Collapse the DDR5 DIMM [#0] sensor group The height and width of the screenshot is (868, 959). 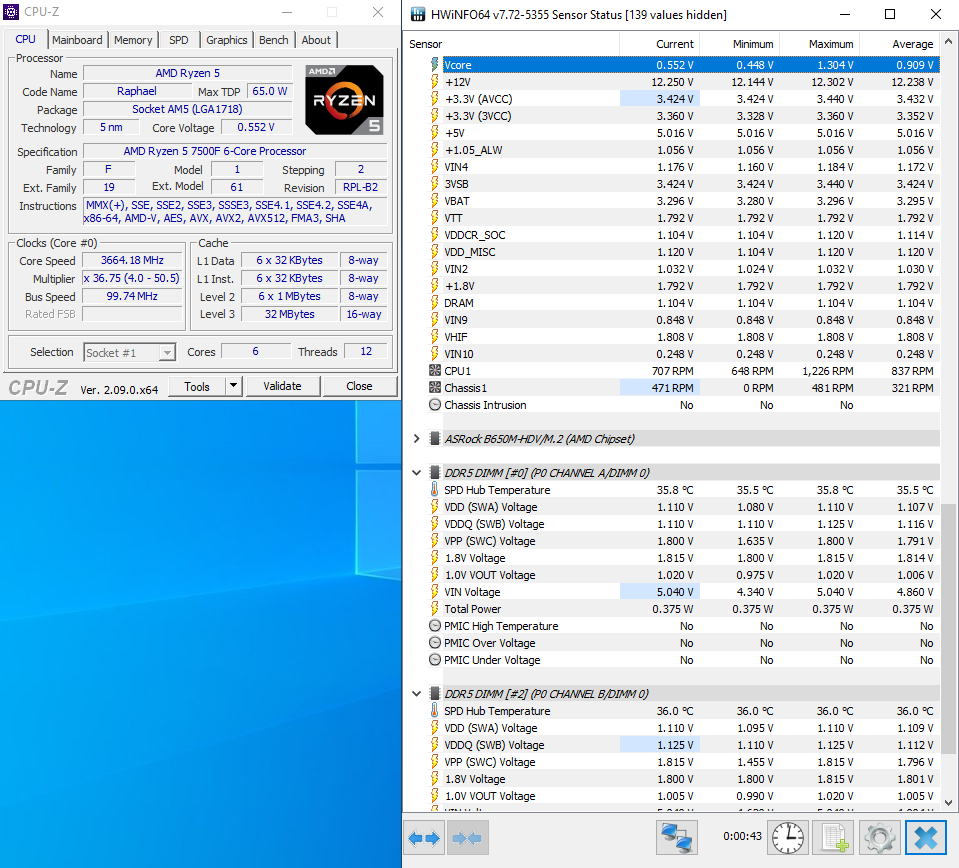[x=417, y=472]
